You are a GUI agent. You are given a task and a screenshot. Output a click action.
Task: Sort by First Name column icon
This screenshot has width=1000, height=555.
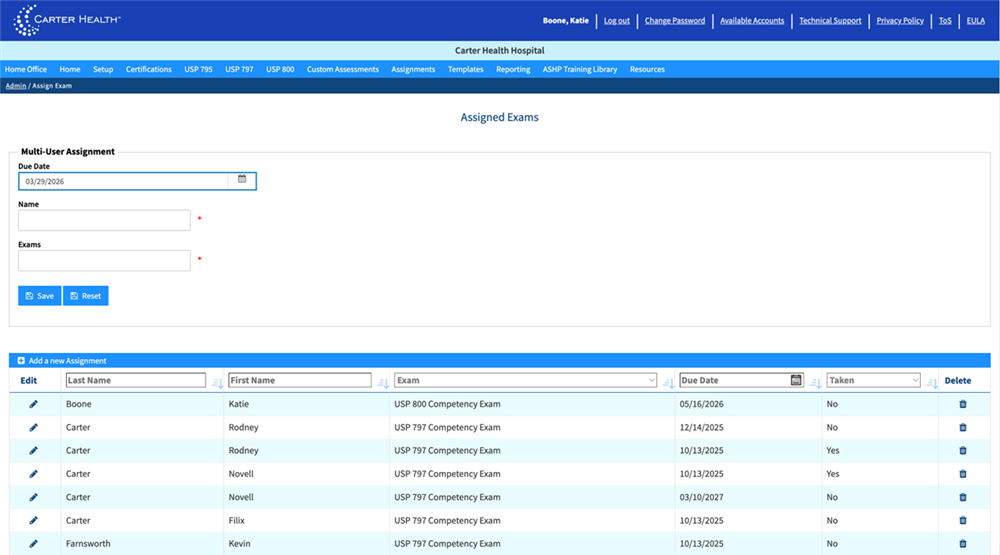tap(383, 382)
